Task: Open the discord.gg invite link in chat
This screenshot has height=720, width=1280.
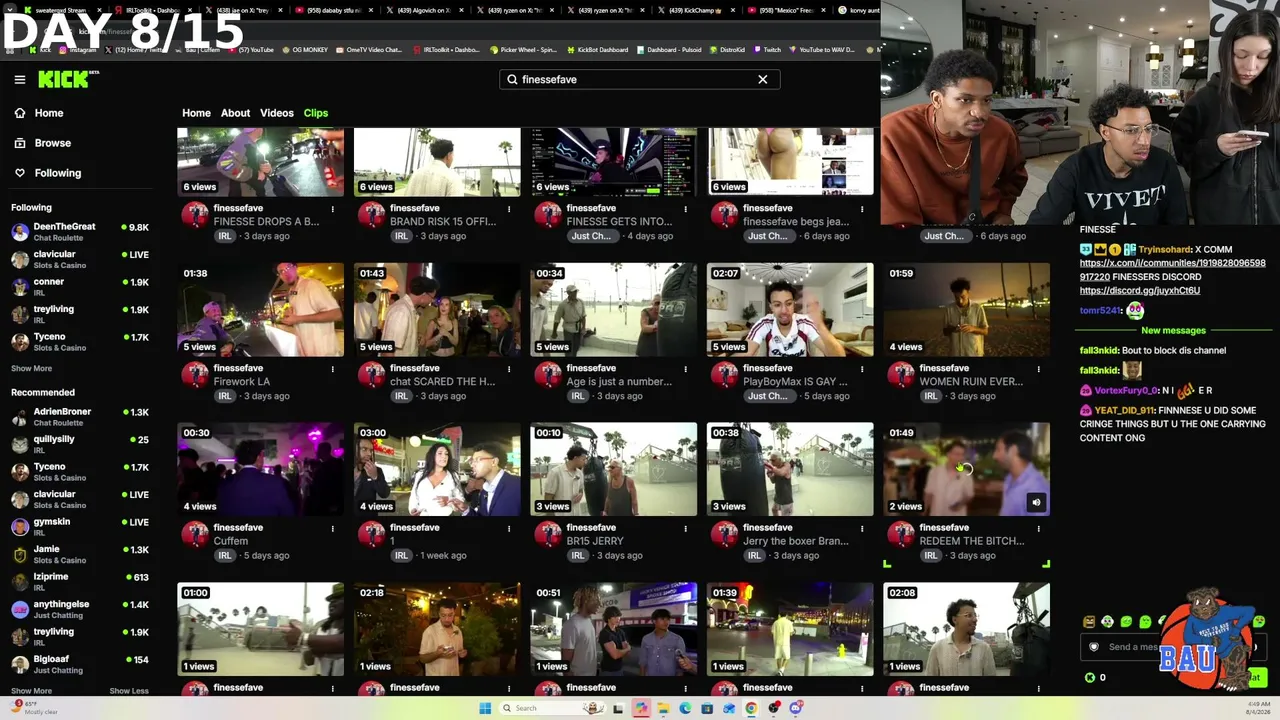Action: coord(1140,291)
